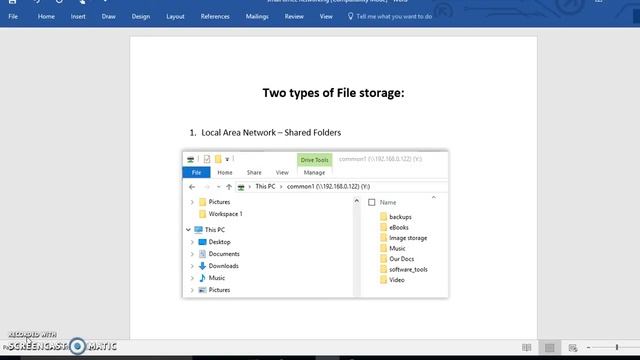Click the Explorer Up arrow

229,187
